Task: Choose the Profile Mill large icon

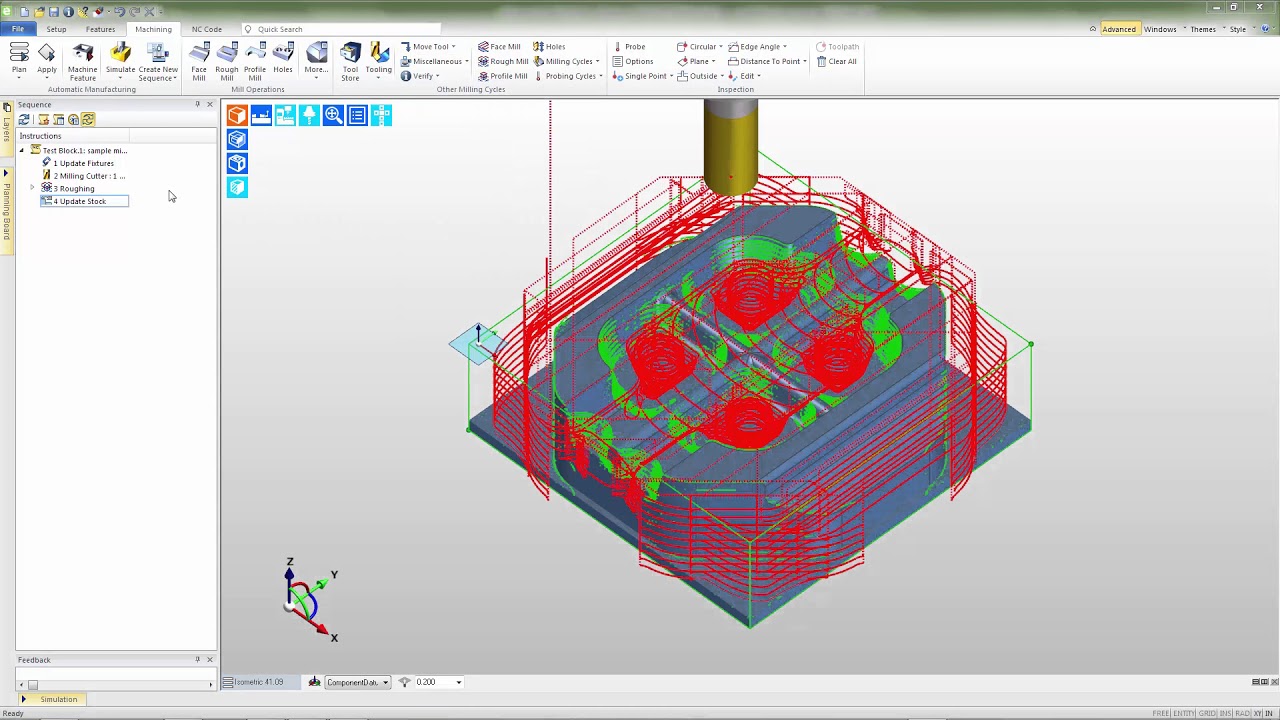Action: pos(255,60)
